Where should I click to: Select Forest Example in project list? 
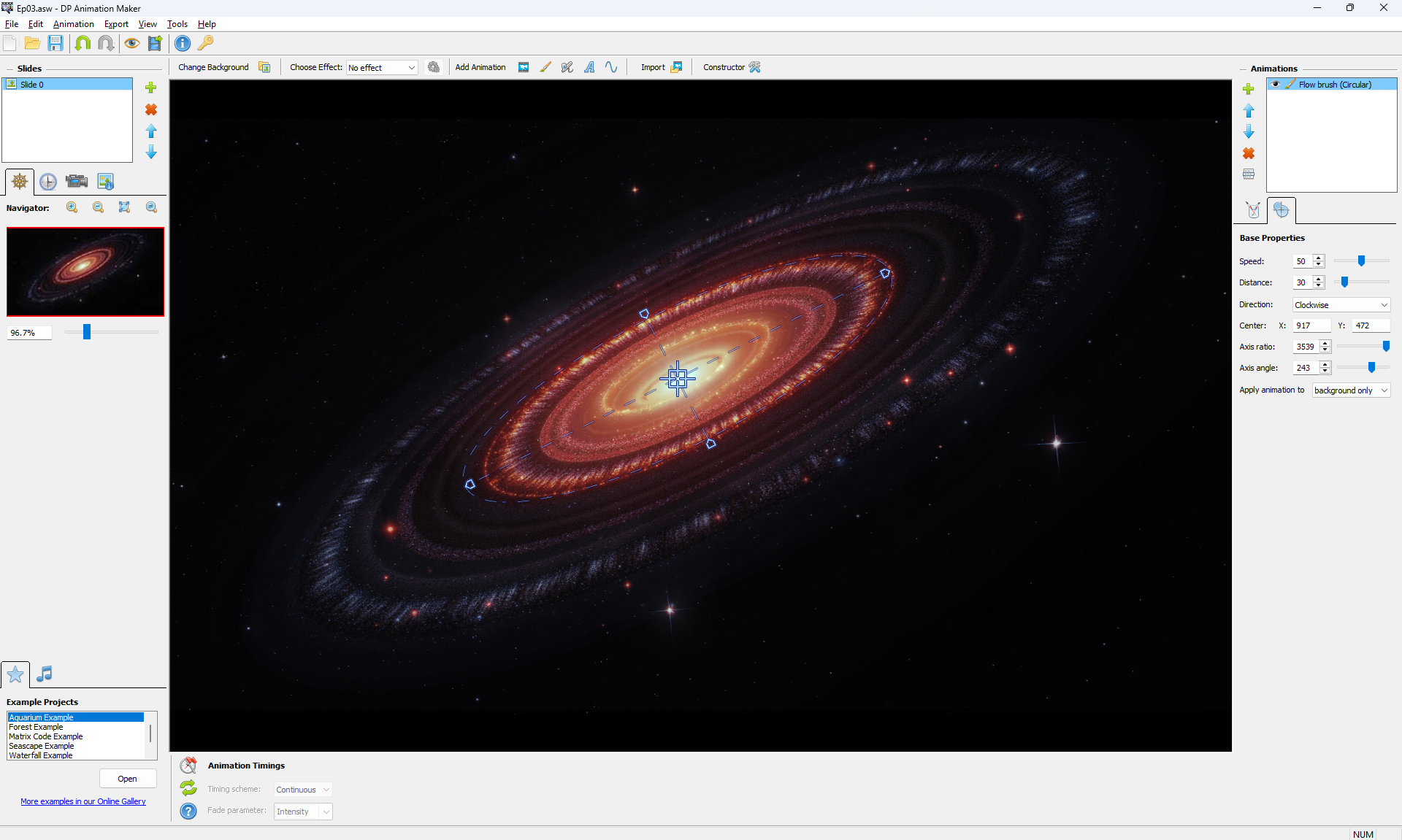(x=37, y=727)
